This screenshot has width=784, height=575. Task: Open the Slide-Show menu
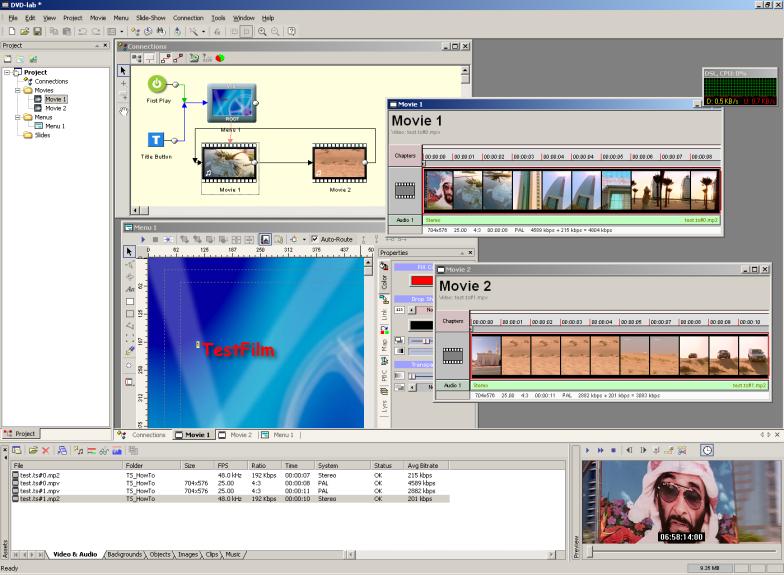click(151, 18)
